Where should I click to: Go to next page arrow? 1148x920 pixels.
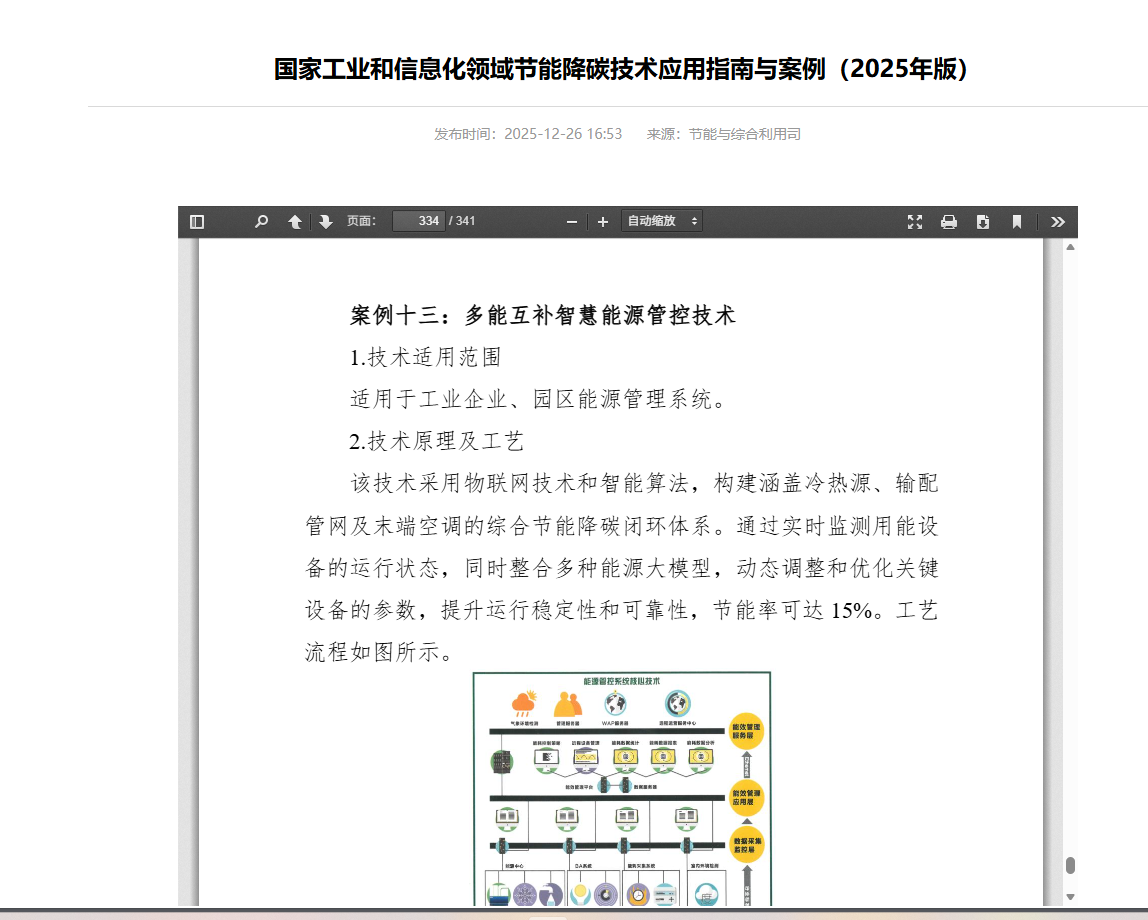click(x=326, y=222)
